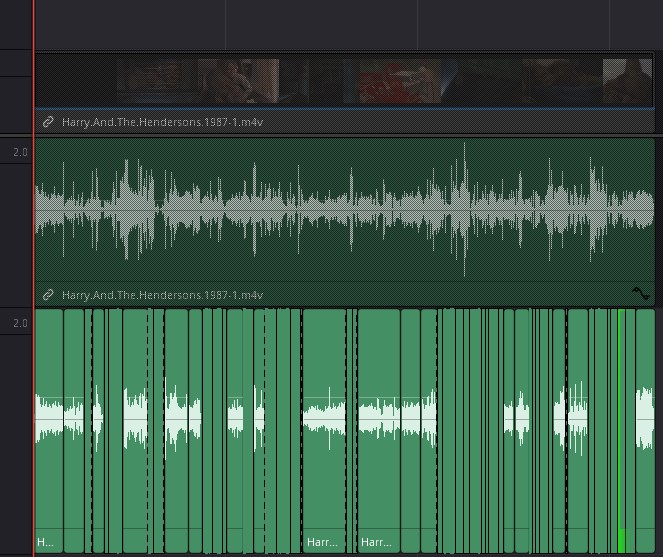
Task: Select the first audio segment labeled Harr...
Action: tap(324, 431)
